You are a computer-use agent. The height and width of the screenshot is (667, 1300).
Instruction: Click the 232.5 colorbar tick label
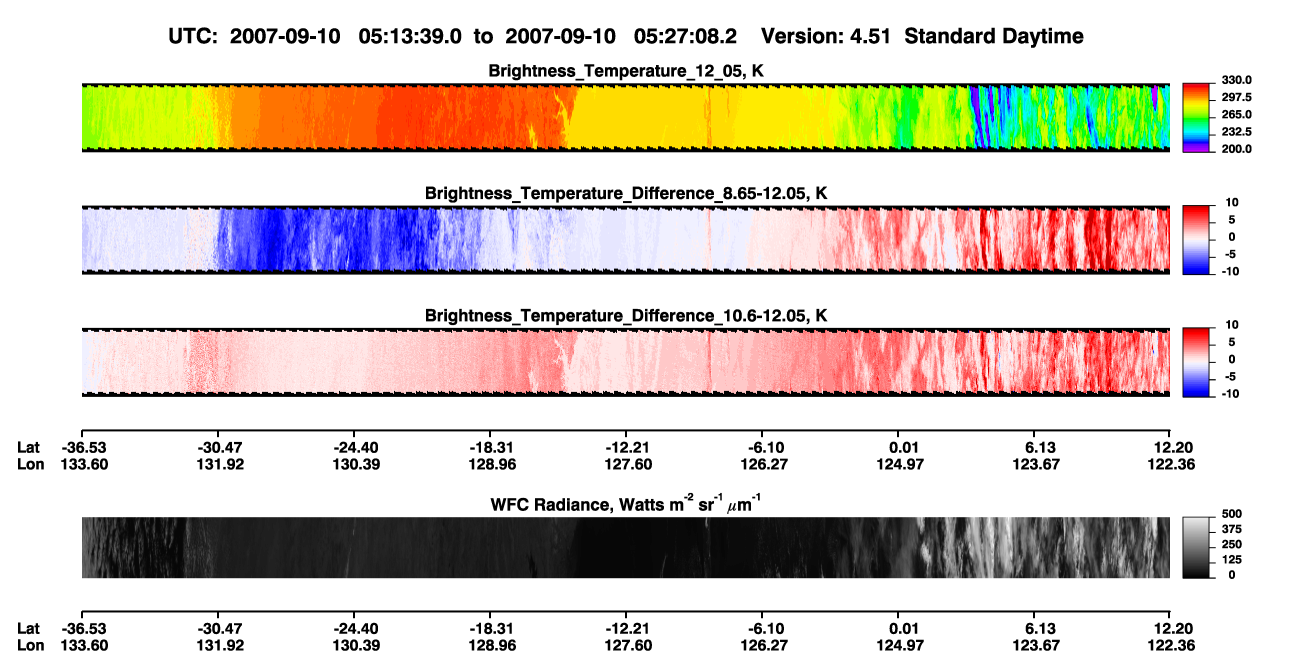1236,132
